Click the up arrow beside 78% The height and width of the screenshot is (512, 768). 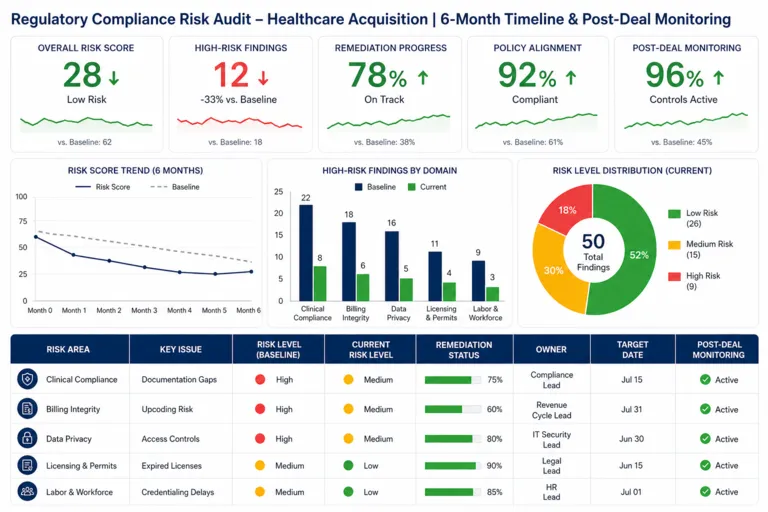[x=423, y=77]
